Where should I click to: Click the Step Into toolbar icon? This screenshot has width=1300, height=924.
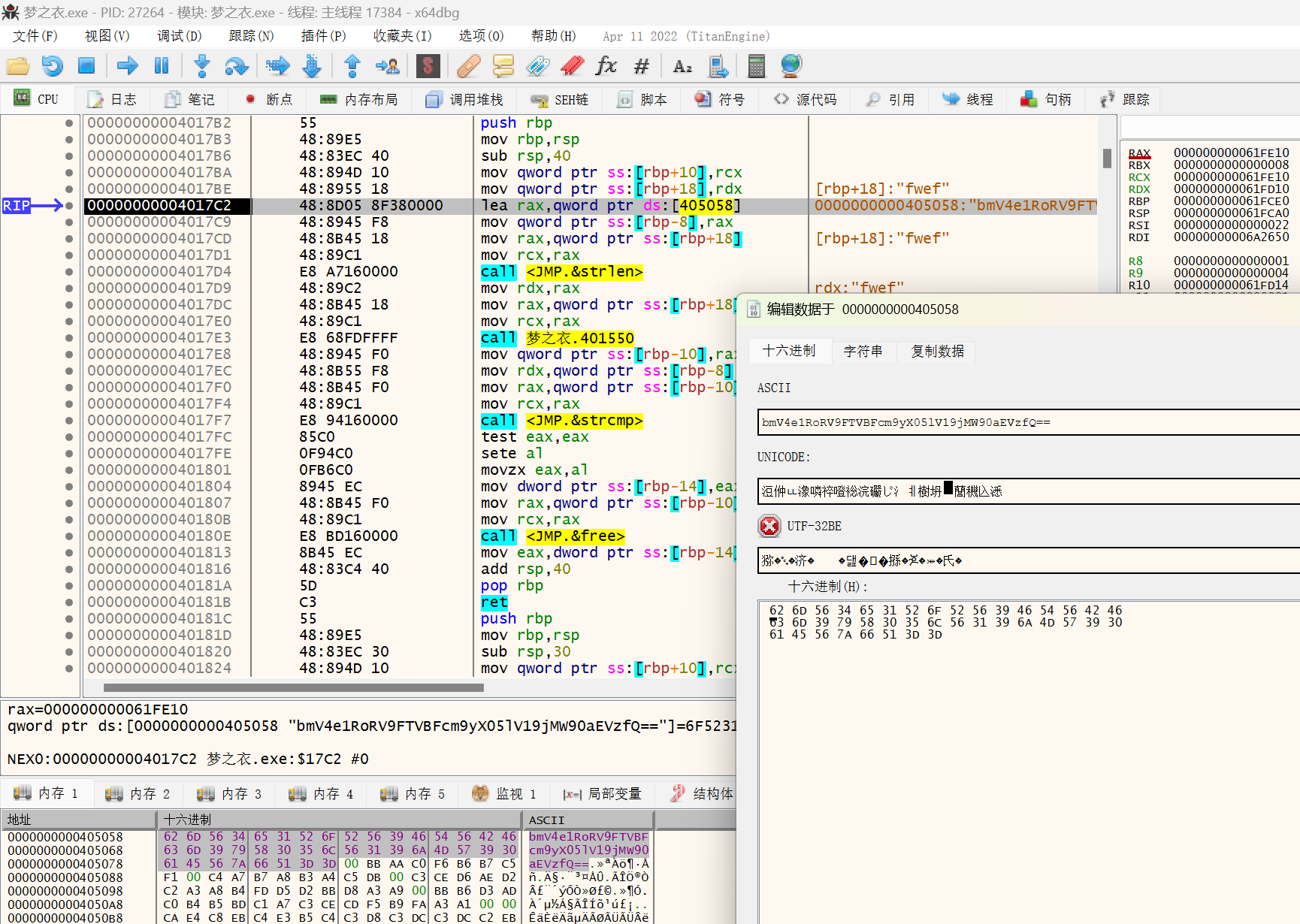tap(201, 66)
